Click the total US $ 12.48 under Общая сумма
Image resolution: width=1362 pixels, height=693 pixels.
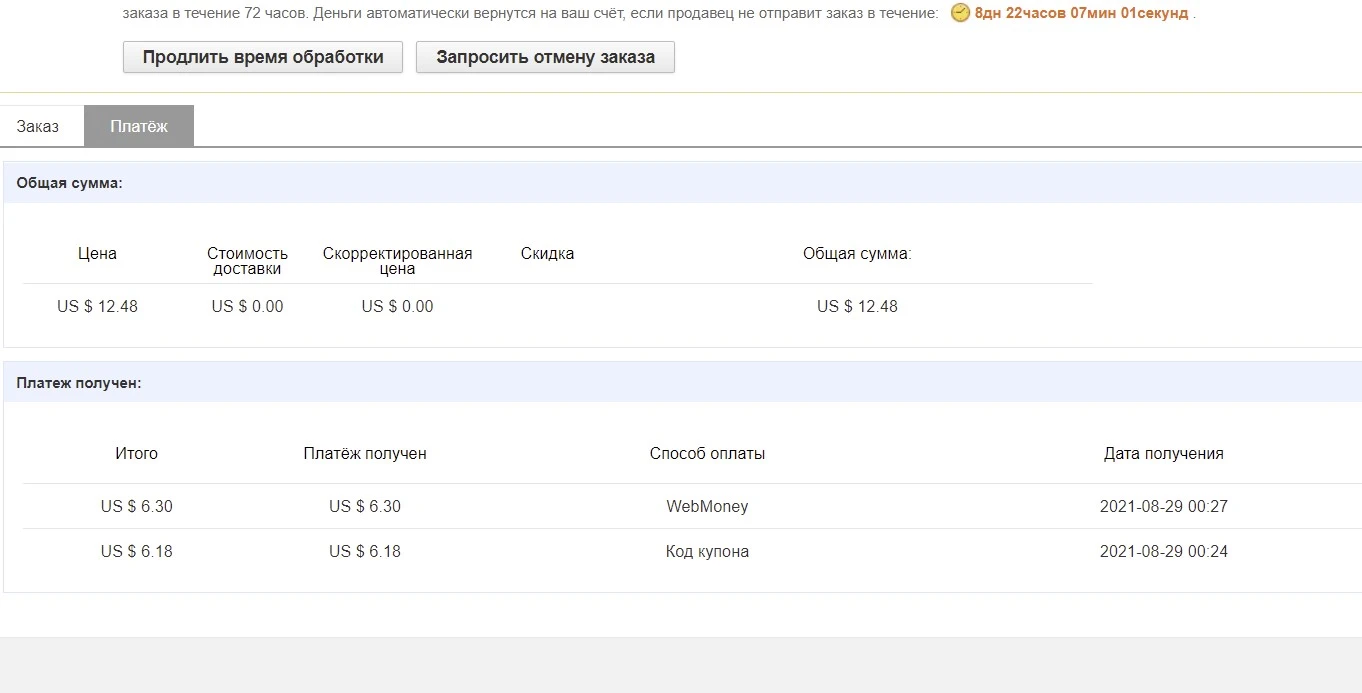tap(857, 306)
